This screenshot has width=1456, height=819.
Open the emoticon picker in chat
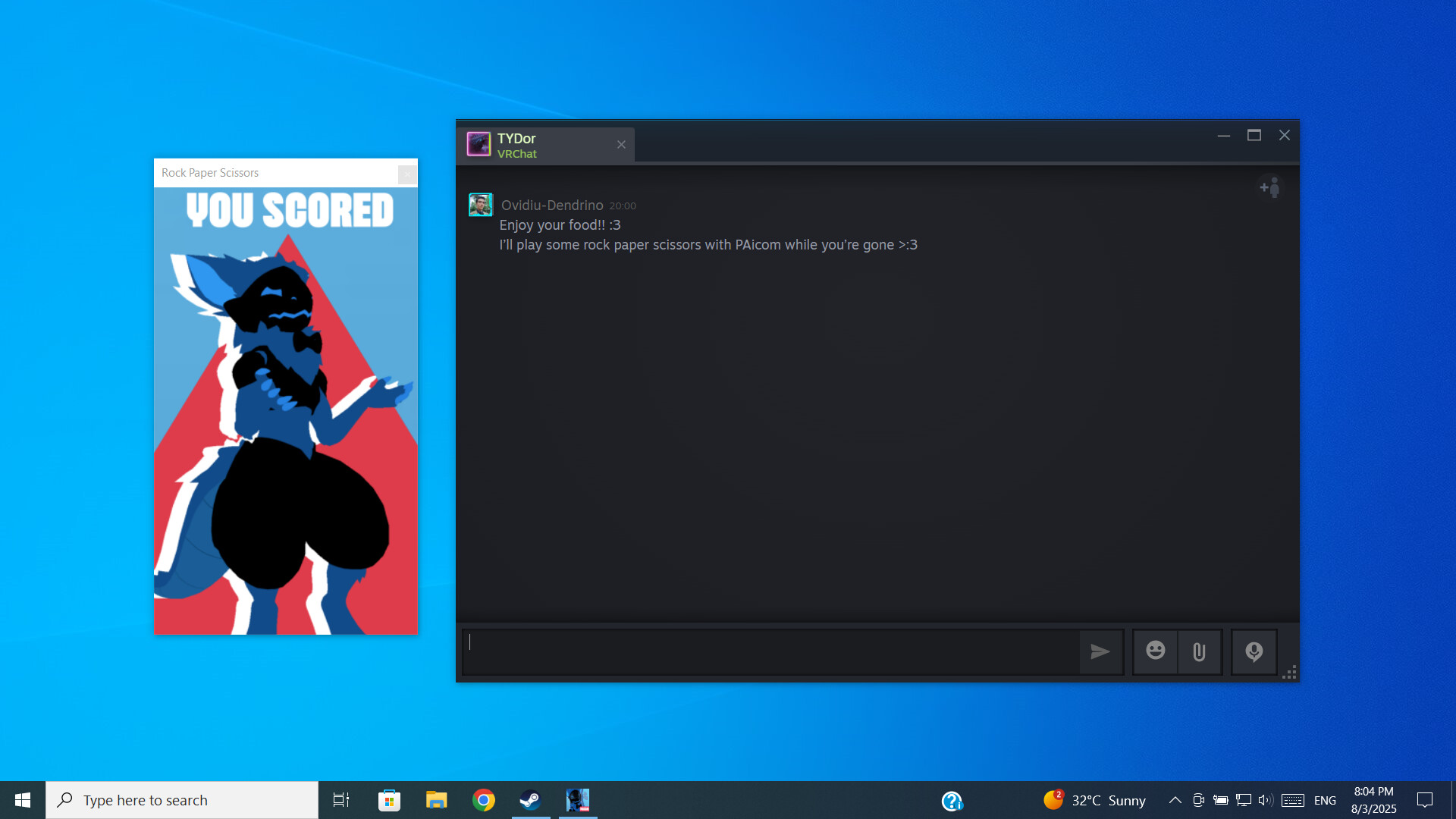[x=1155, y=651]
